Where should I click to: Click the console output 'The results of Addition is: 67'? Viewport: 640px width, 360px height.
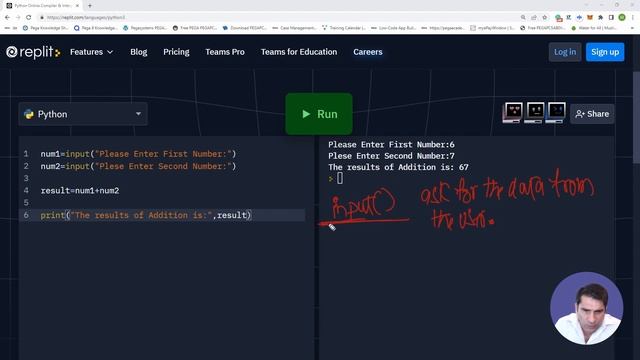[x=398, y=167]
